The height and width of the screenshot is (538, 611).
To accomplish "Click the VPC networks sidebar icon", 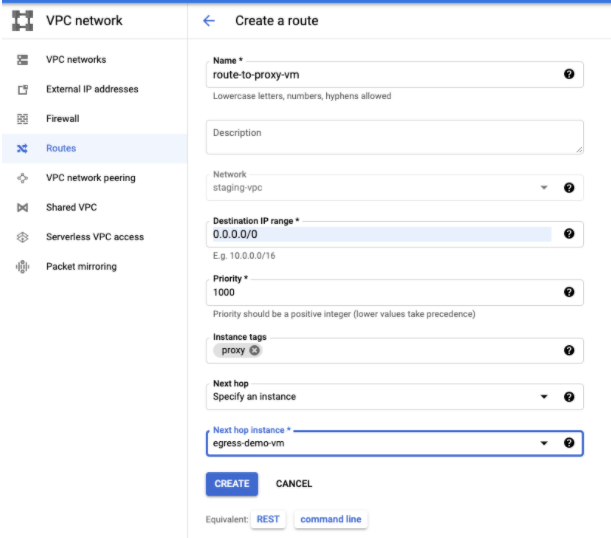I will (x=22, y=60).
